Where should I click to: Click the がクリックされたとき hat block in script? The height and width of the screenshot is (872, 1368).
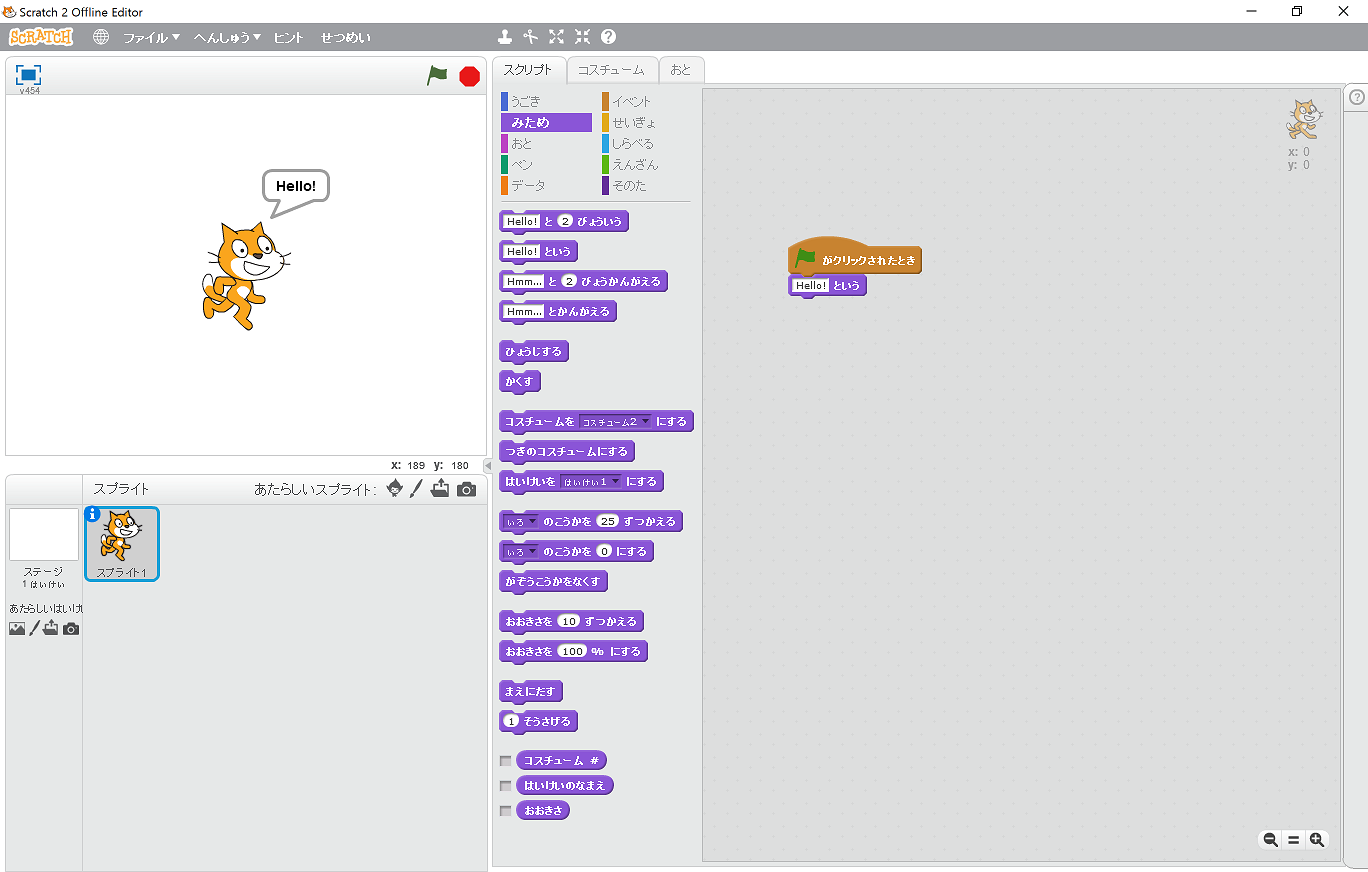click(x=855, y=259)
